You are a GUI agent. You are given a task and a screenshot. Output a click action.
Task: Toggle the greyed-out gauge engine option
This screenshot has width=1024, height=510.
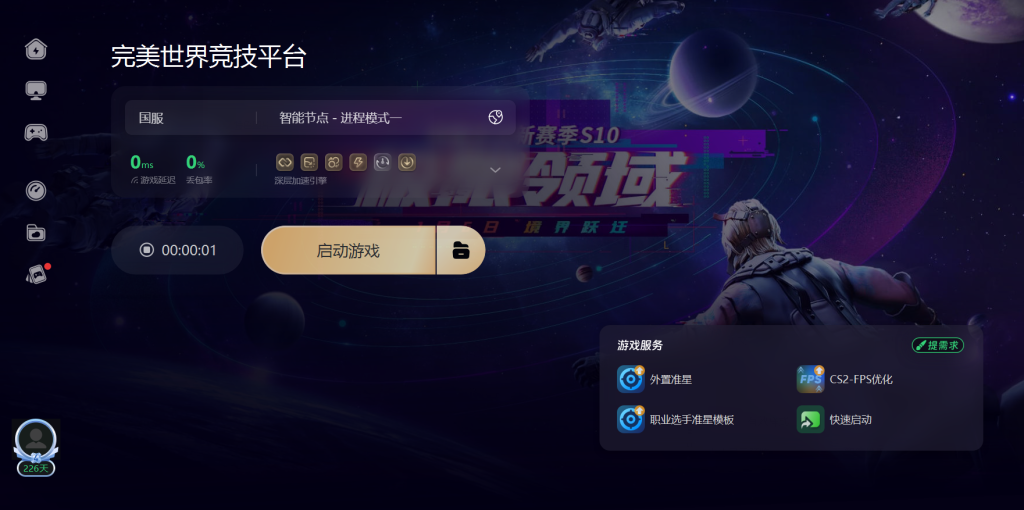[x=382, y=162]
